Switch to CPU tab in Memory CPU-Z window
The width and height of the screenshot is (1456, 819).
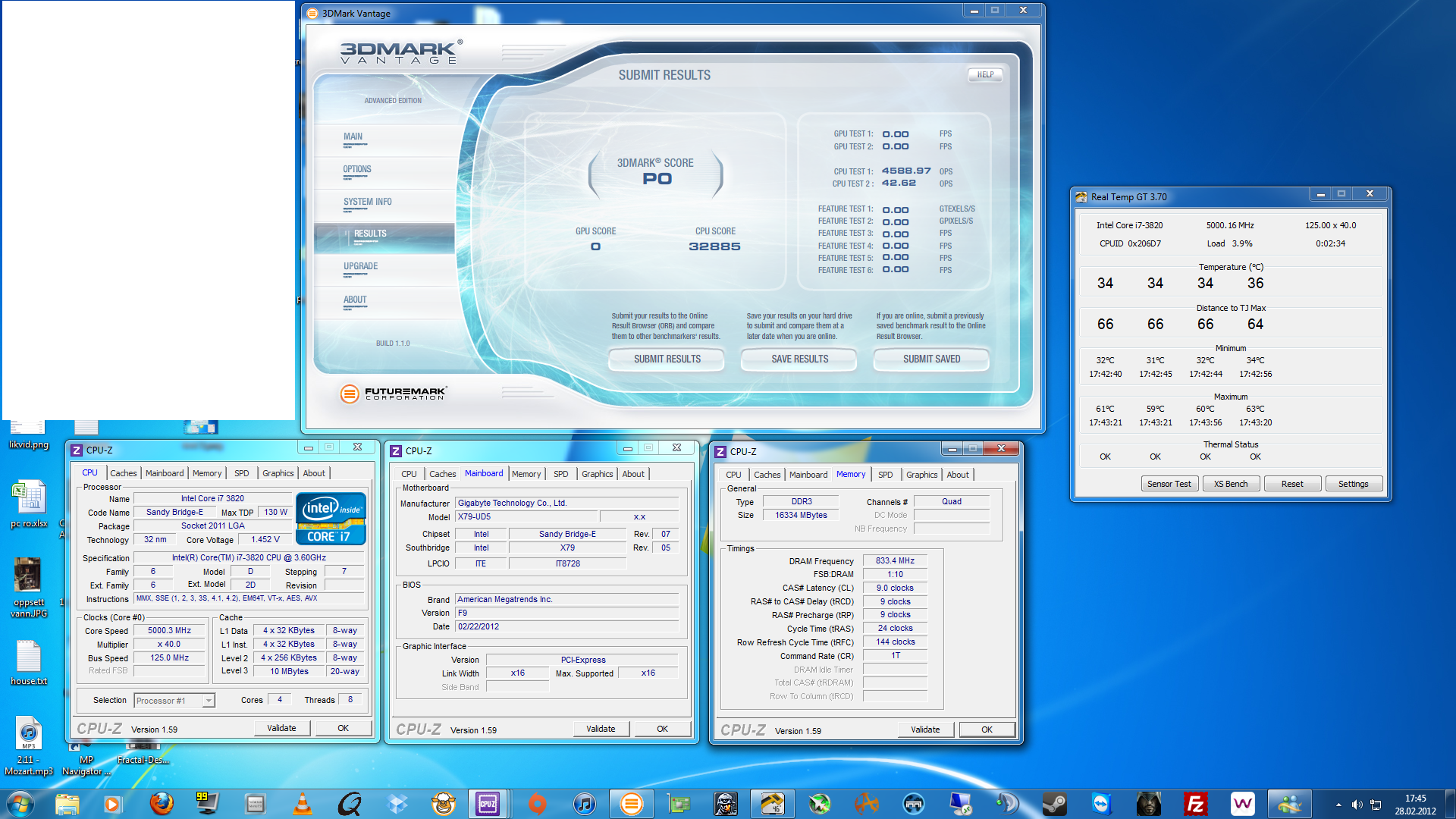[x=733, y=475]
